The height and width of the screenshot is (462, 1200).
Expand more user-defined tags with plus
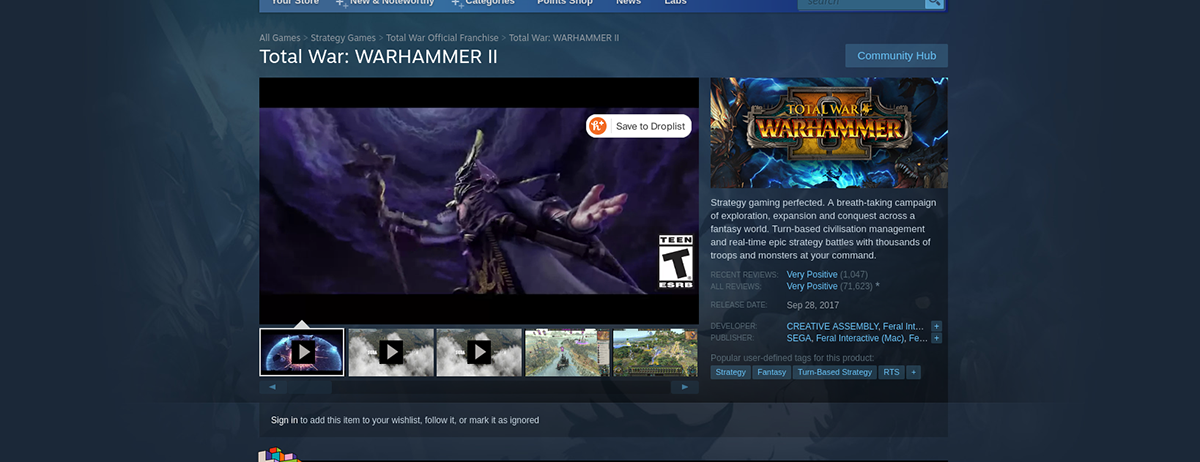tap(913, 372)
